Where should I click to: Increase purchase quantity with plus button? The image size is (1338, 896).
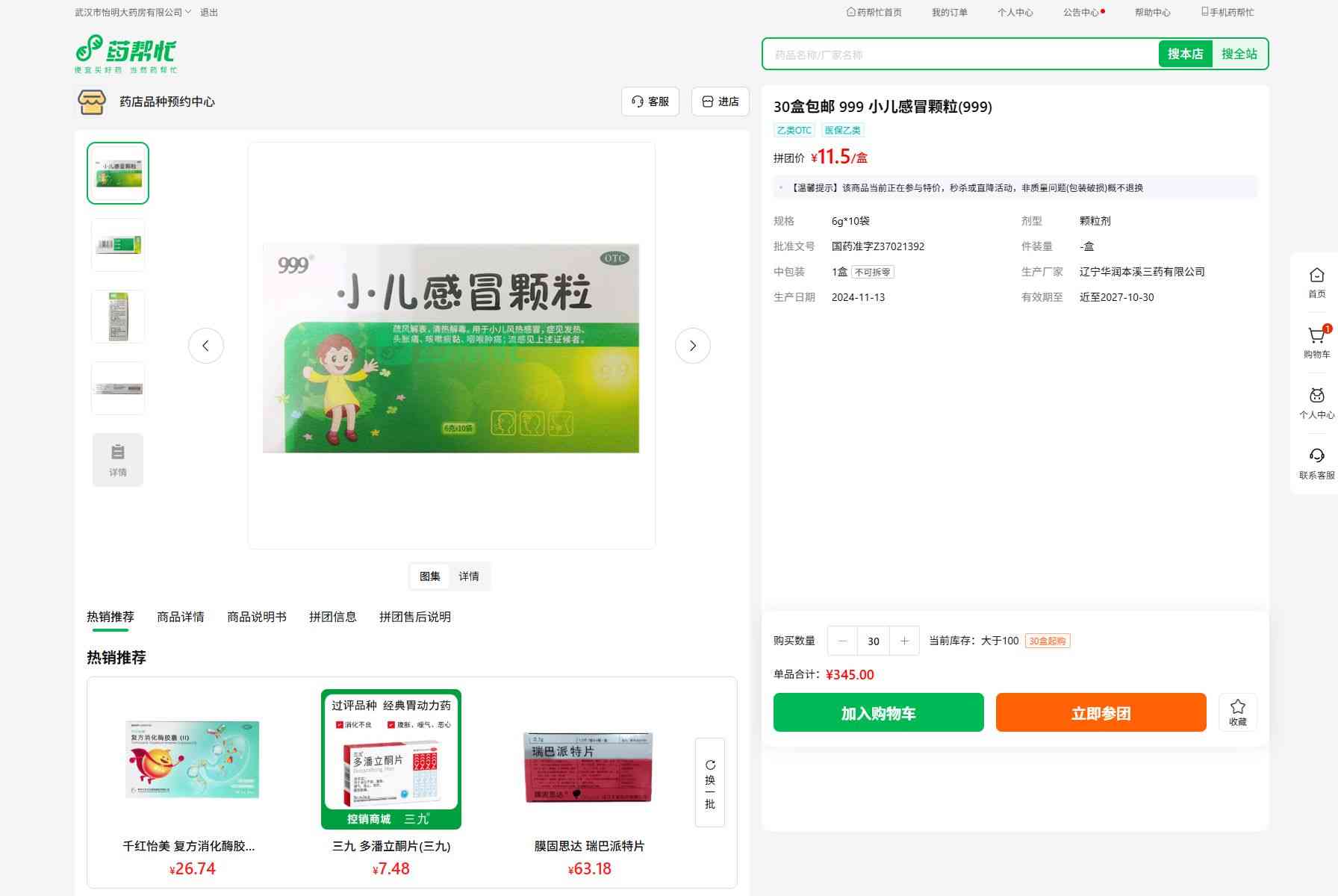click(904, 641)
